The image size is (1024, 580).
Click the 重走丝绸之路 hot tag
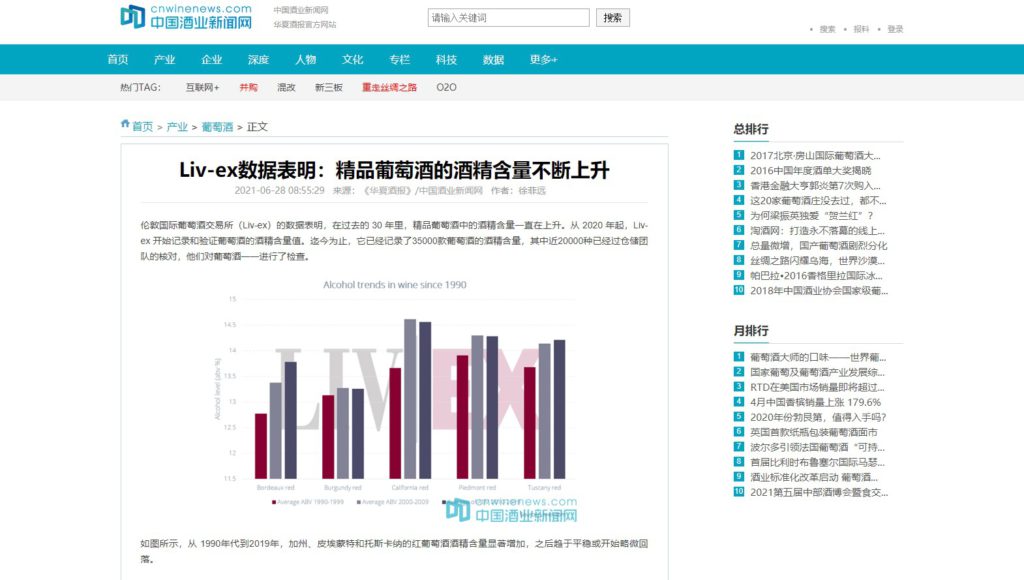[389, 87]
